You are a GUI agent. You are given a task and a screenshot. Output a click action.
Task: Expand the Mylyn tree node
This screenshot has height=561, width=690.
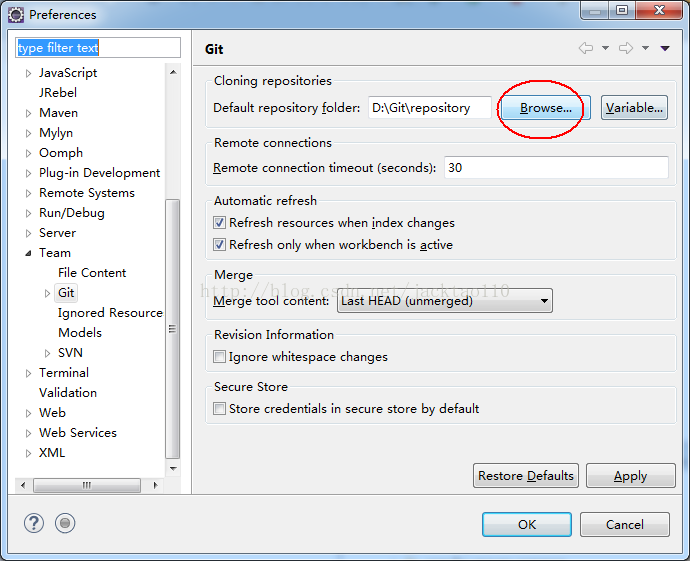point(29,133)
